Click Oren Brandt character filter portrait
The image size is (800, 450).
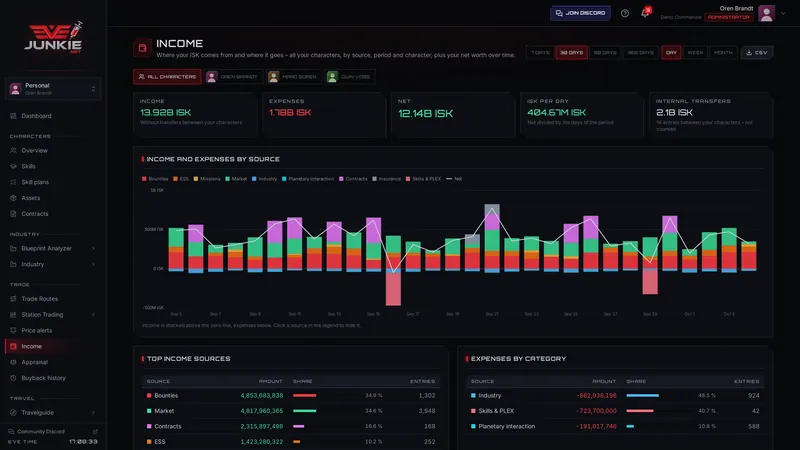click(211, 77)
